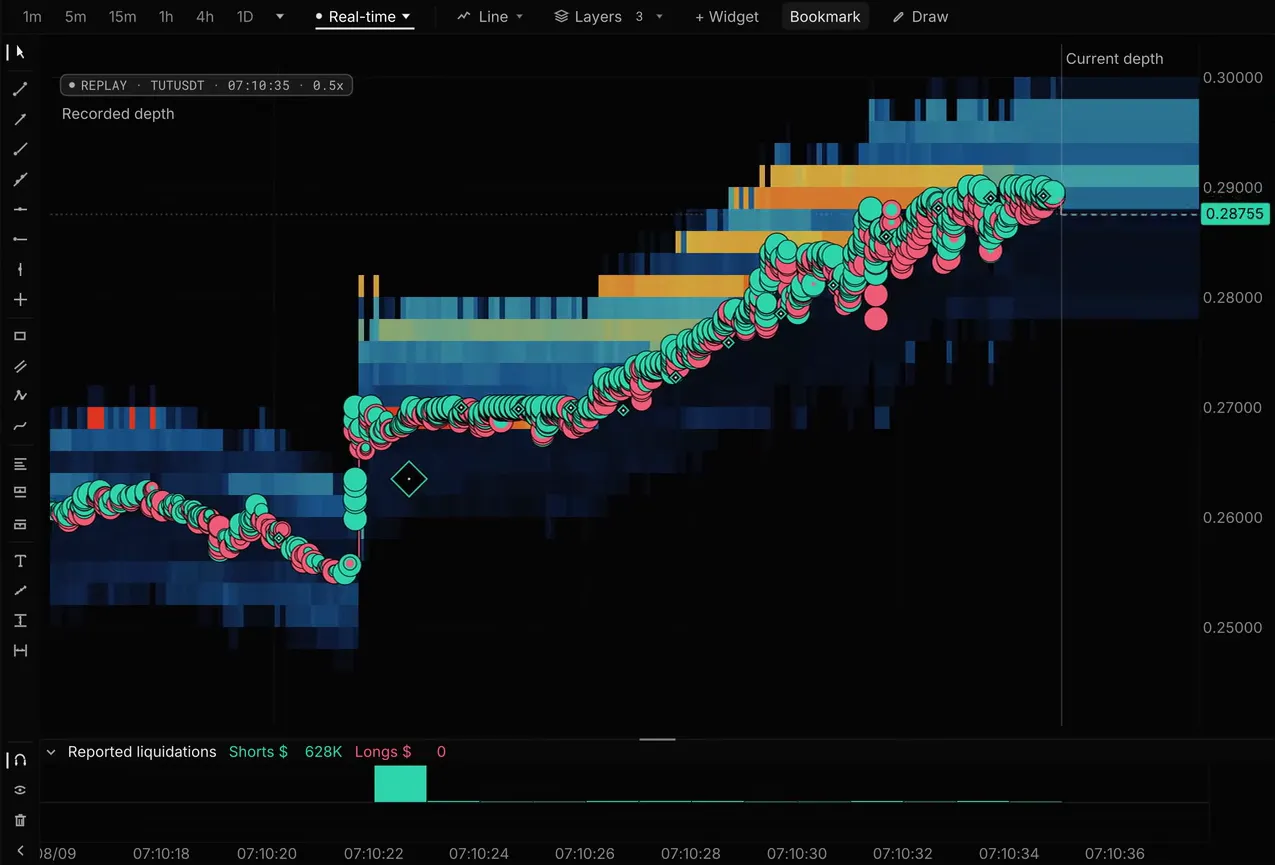Open the Line chart type dropdown

click(x=490, y=17)
